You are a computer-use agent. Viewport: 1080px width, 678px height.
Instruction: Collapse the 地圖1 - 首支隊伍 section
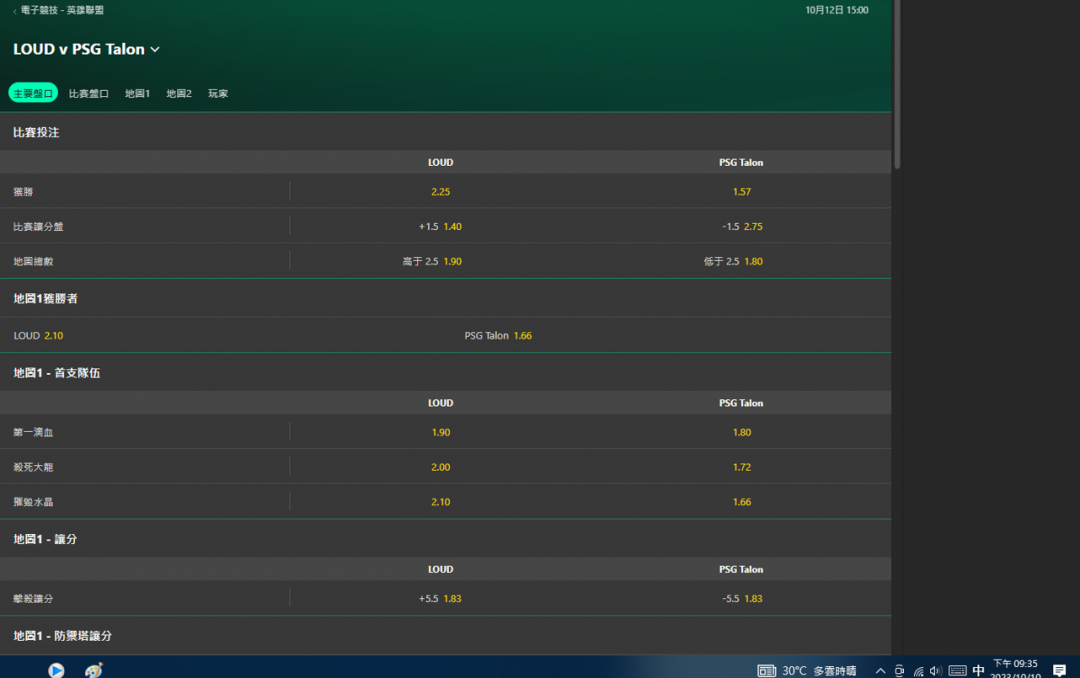pyautogui.click(x=446, y=373)
